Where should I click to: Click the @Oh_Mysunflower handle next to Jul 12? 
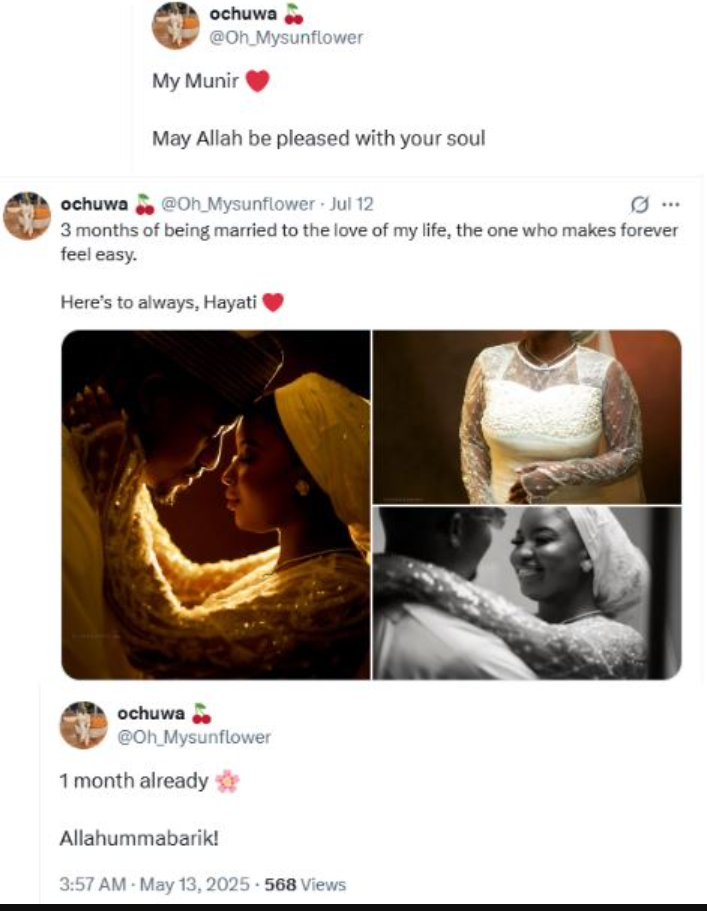click(238, 204)
